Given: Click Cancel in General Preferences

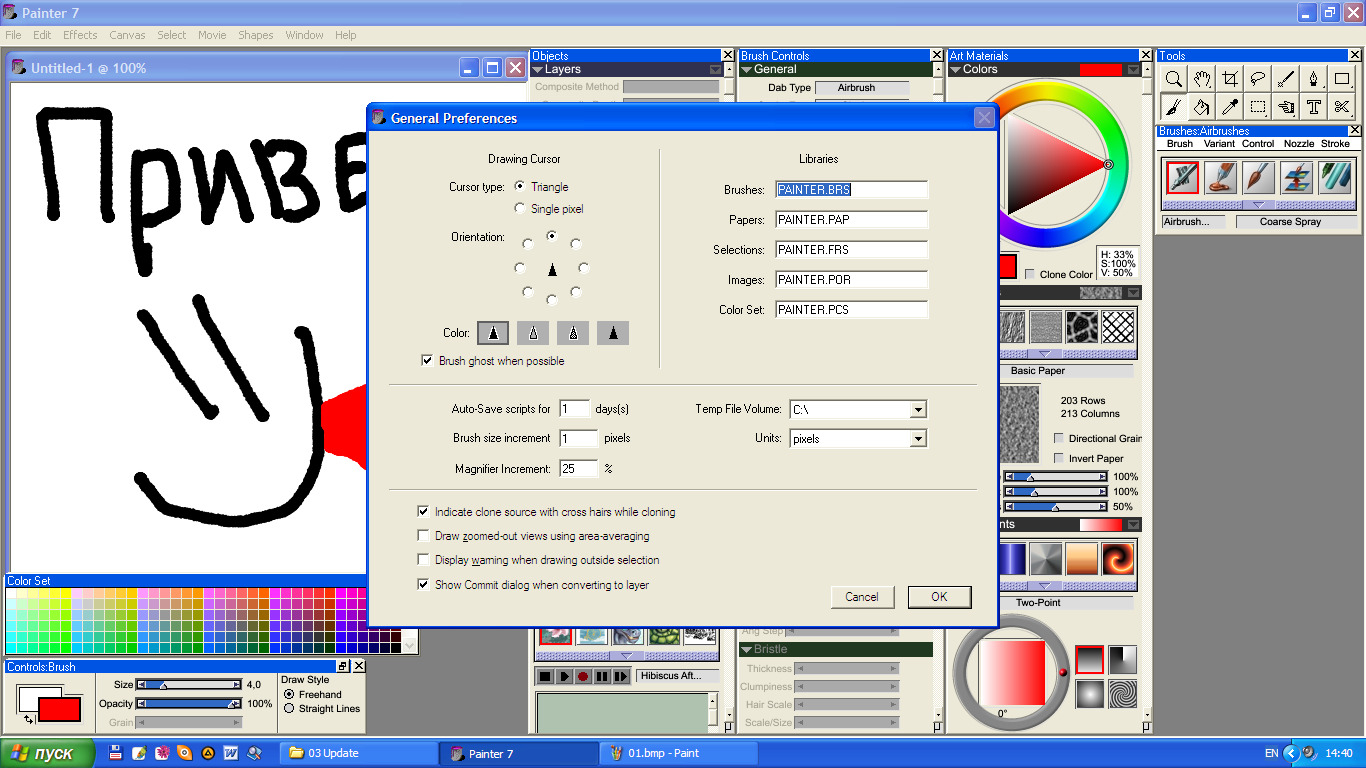Looking at the screenshot, I should pos(861,597).
